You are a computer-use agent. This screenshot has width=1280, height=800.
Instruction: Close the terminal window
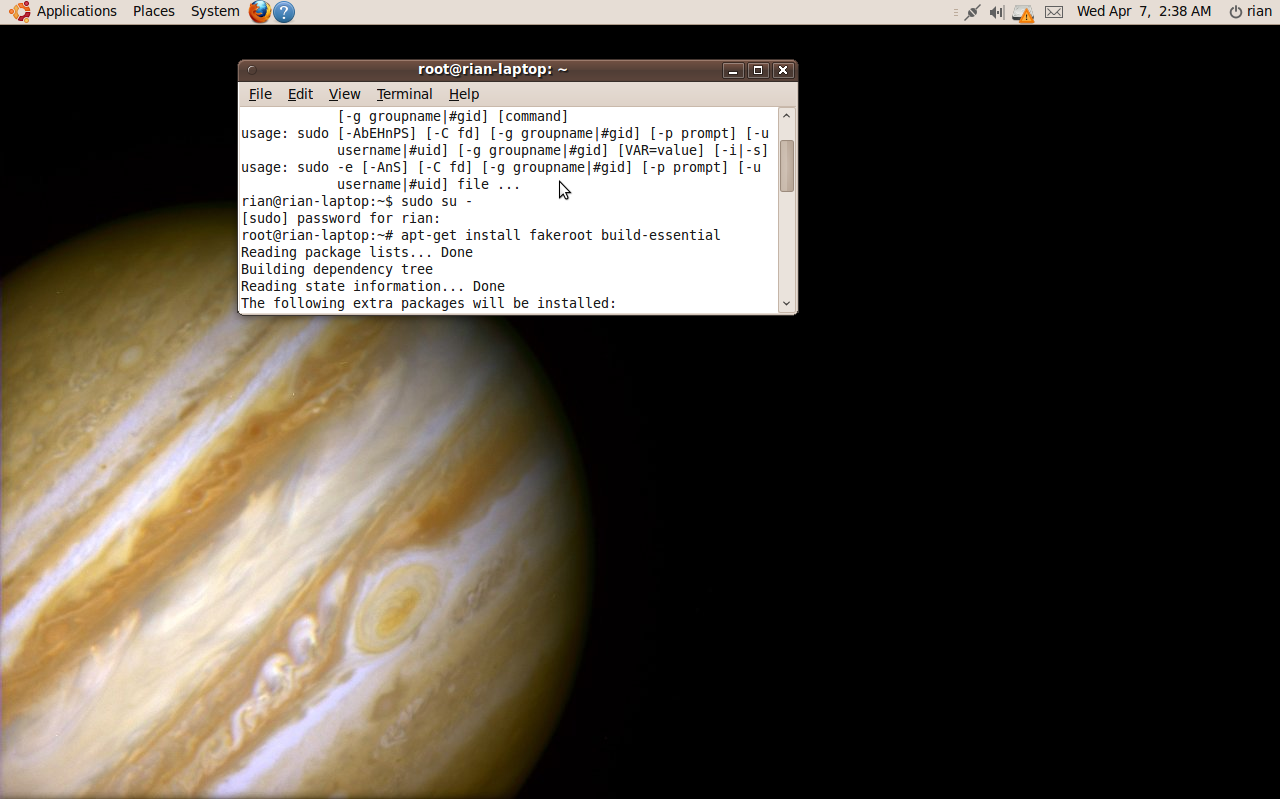[783, 70]
